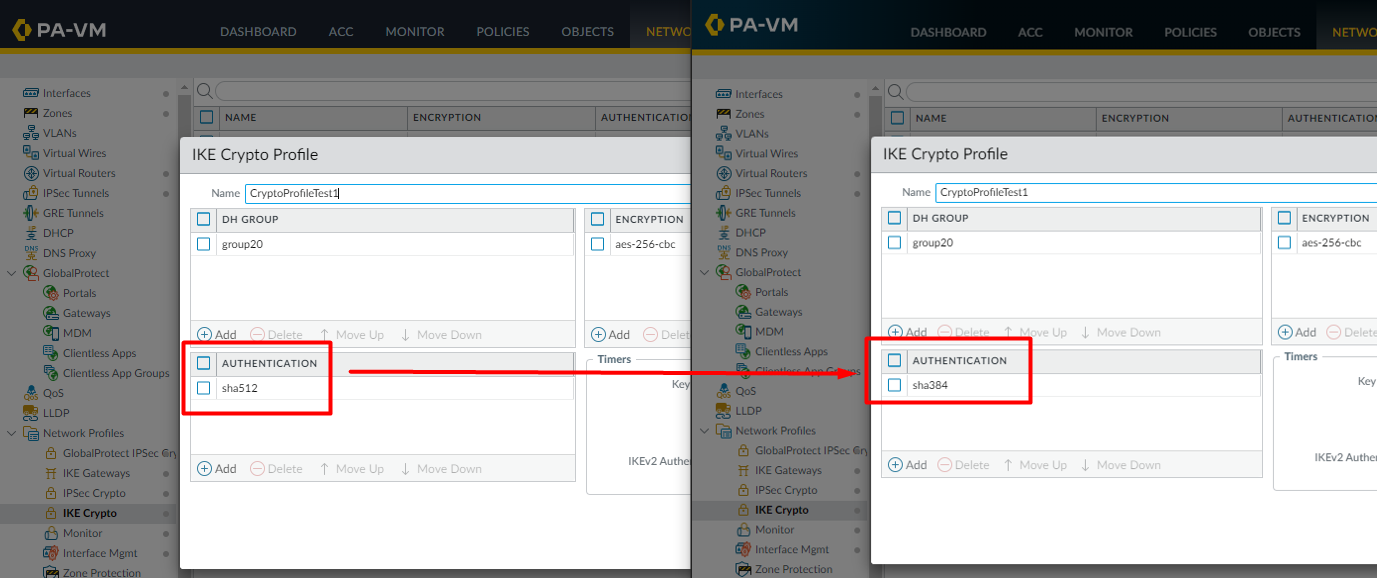Collapse the Network Profiles tree section
Screen dimensions: 1377x578
tap(9, 432)
